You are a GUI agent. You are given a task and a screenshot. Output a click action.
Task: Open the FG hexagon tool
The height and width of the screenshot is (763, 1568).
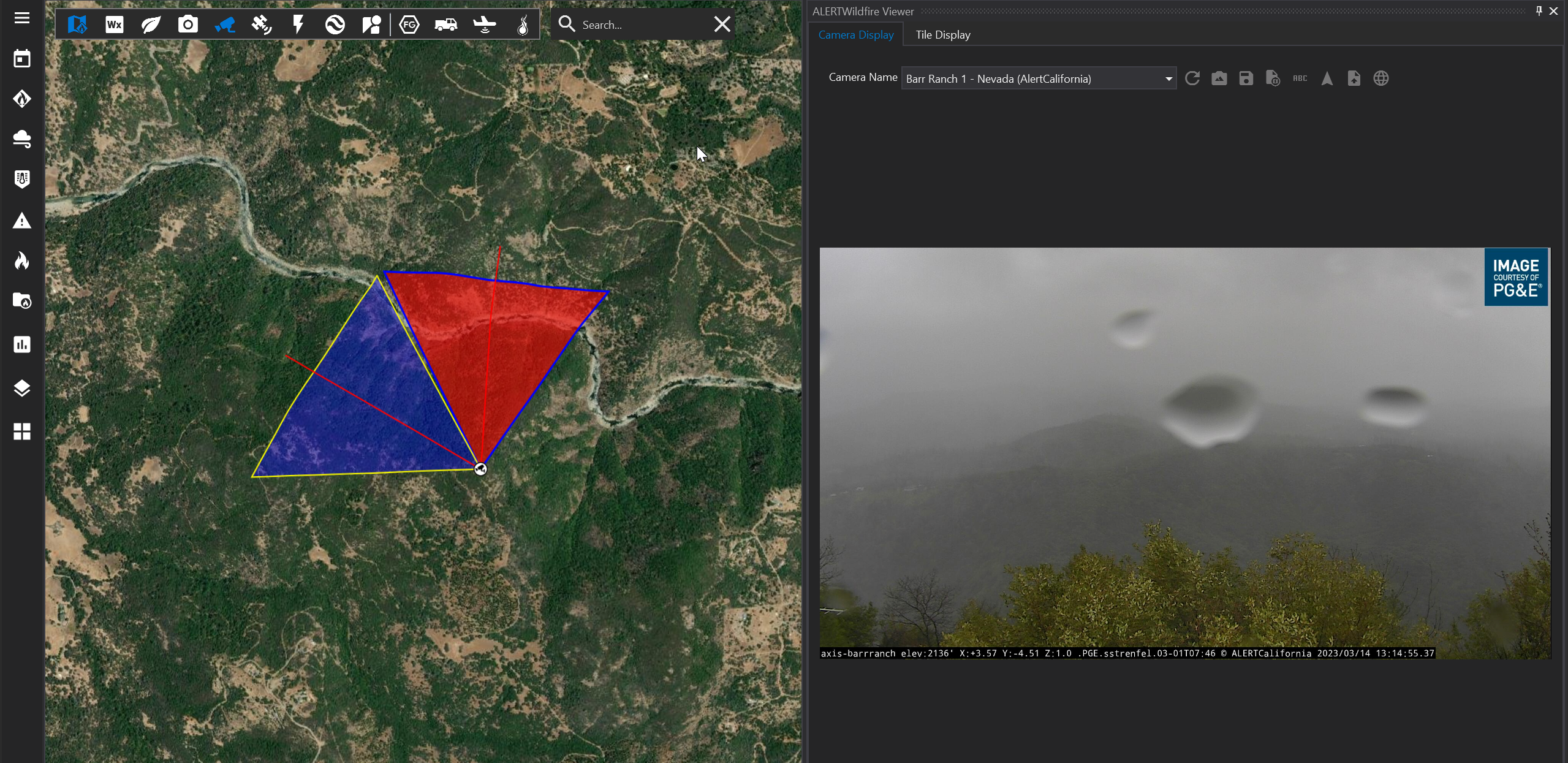click(409, 25)
